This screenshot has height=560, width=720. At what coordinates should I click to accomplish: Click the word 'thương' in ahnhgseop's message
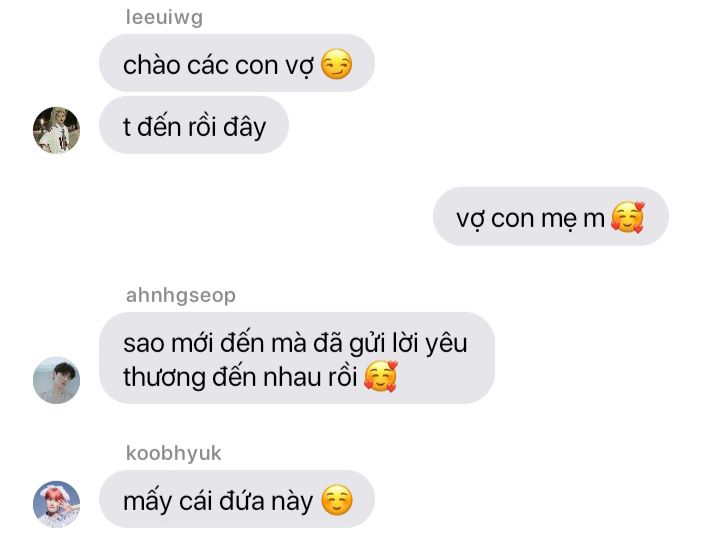(x=164, y=378)
